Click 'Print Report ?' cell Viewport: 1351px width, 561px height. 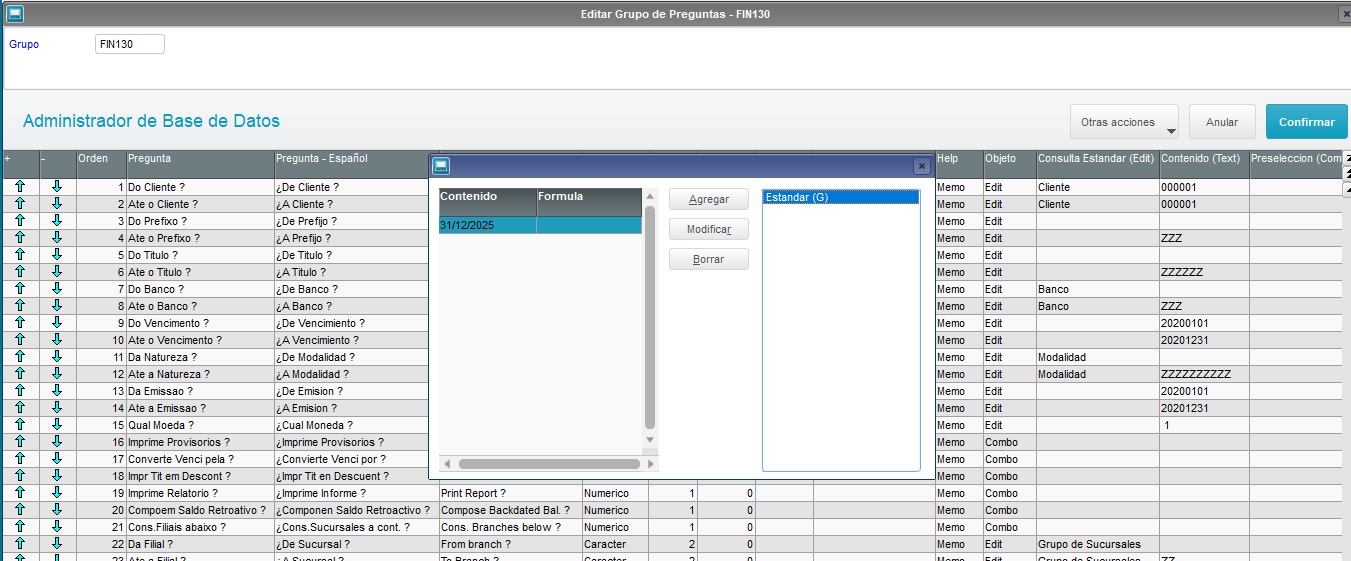pos(510,493)
